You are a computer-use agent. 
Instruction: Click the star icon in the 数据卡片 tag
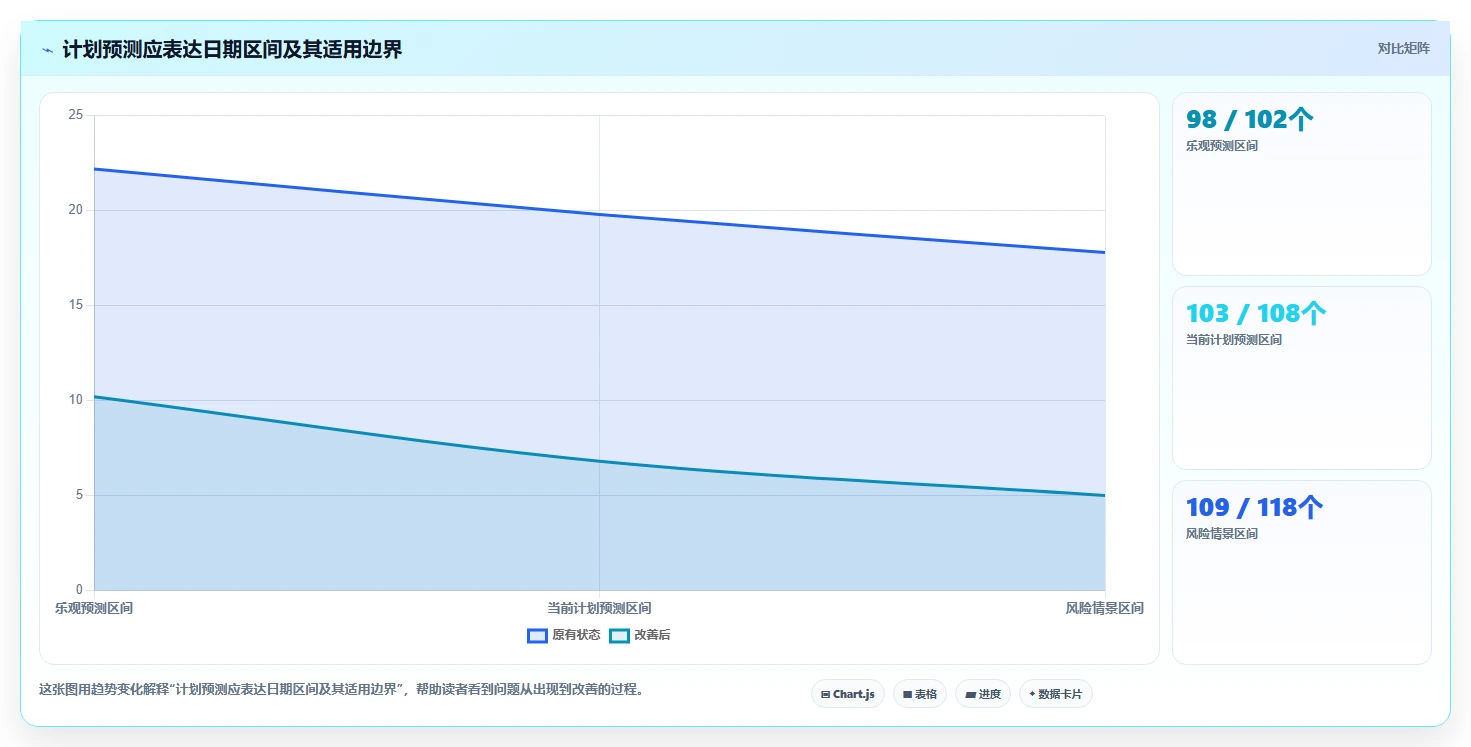pyautogui.click(x=1032, y=694)
